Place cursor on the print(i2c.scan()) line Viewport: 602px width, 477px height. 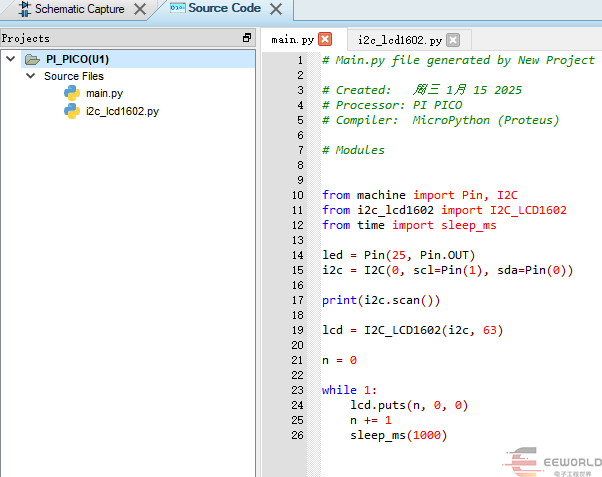click(380, 300)
